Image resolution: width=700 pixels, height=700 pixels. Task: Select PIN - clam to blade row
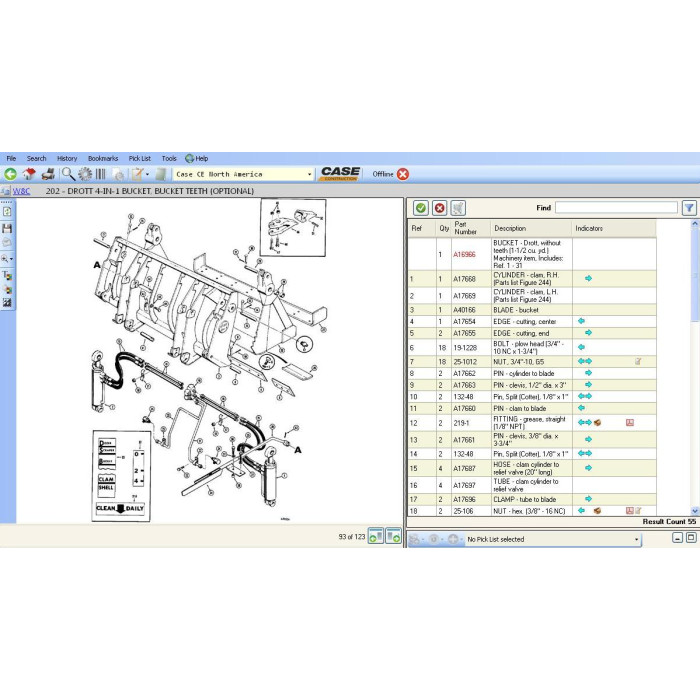point(532,408)
